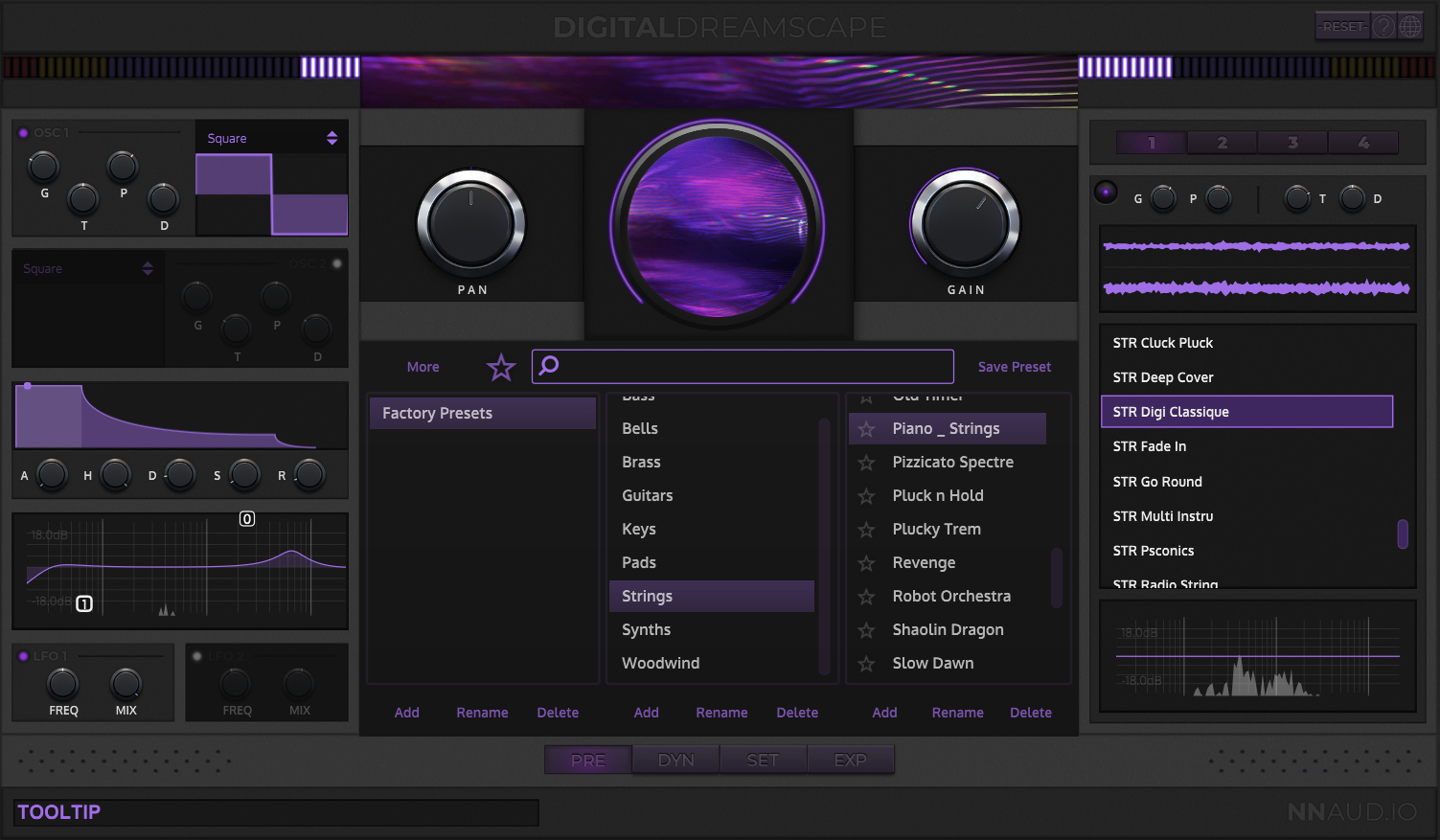The height and width of the screenshot is (840, 1440).
Task: Click Delete under the presets column
Action: 1031,713
